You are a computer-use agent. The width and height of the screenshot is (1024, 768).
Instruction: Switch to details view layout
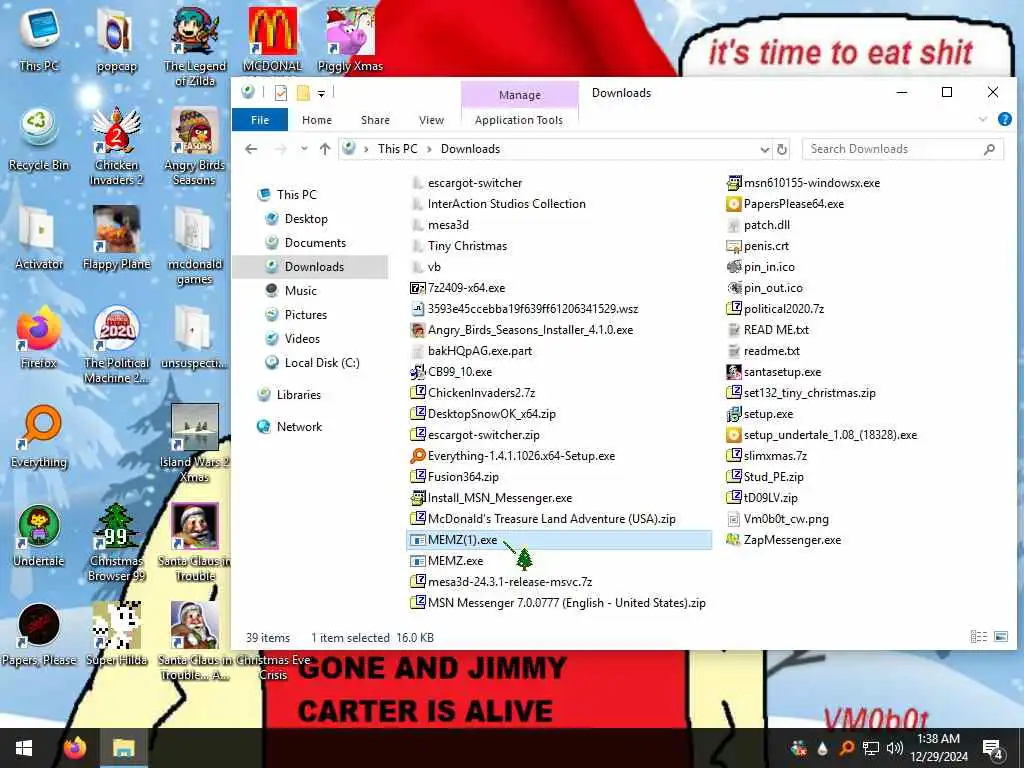tap(978, 636)
